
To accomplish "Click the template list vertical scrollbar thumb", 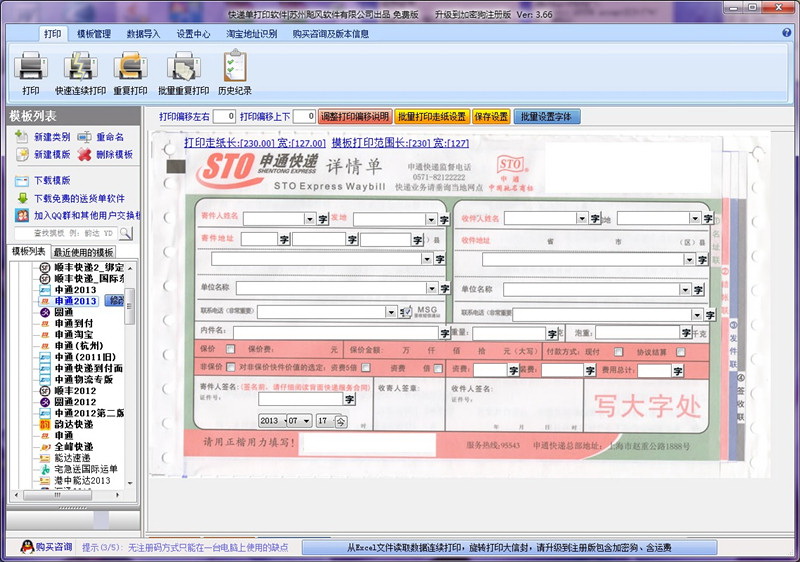I will click(129, 306).
